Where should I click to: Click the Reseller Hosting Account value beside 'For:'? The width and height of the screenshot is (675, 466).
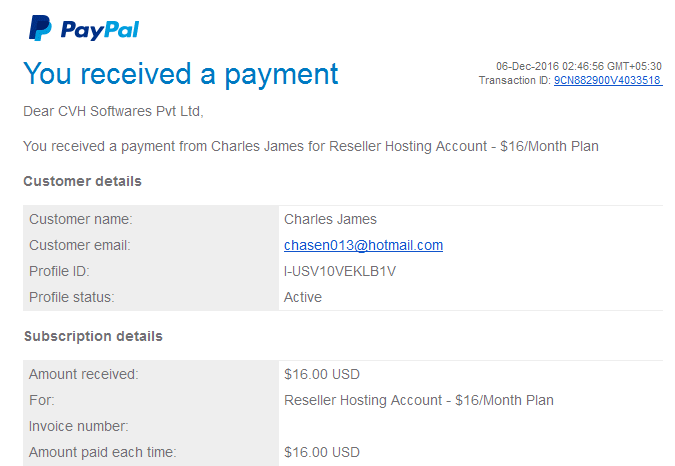pos(418,401)
